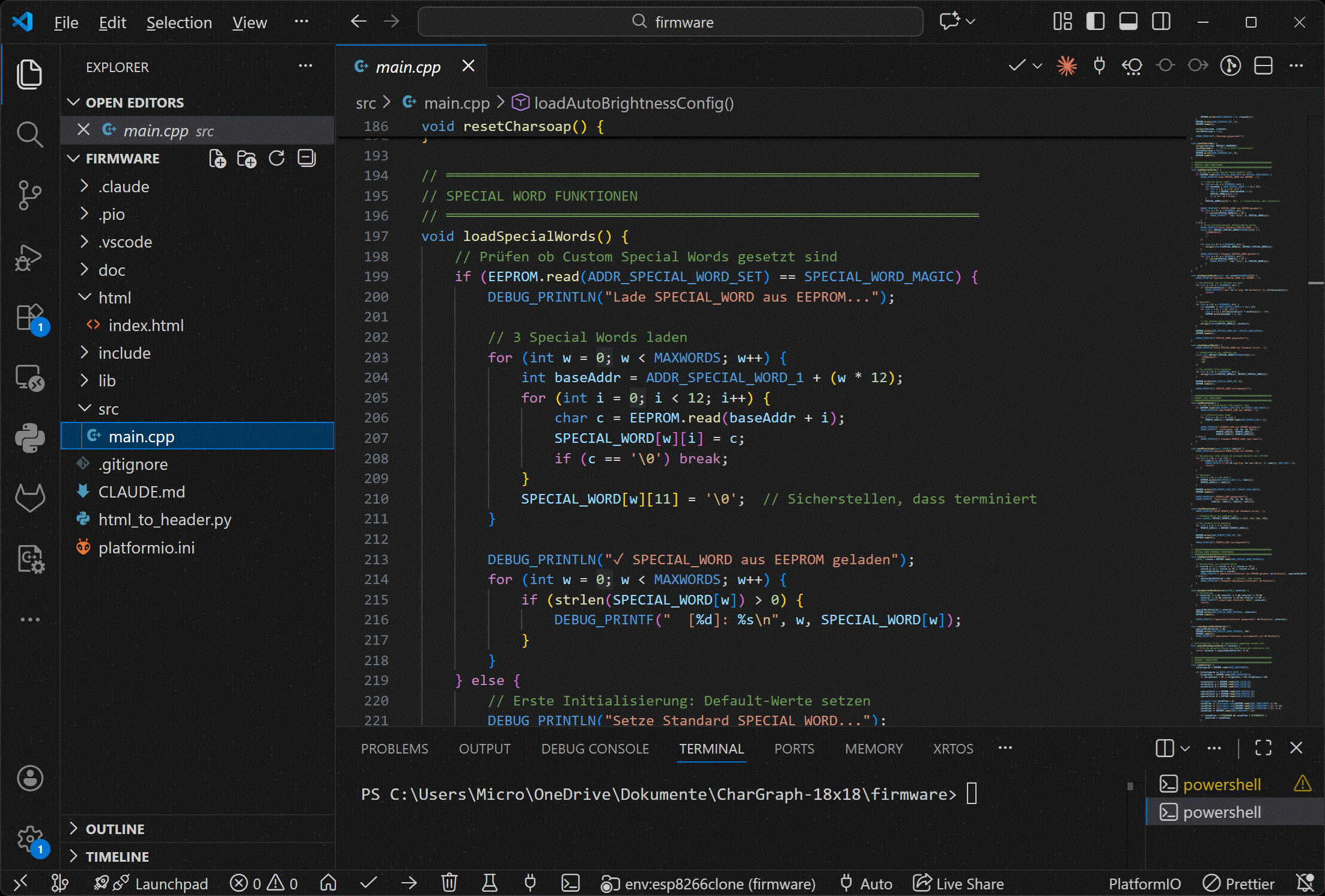Screen dimensions: 1325x896
Task: Run PlatformIO Build via status bar checkmark
Action: coord(369,883)
